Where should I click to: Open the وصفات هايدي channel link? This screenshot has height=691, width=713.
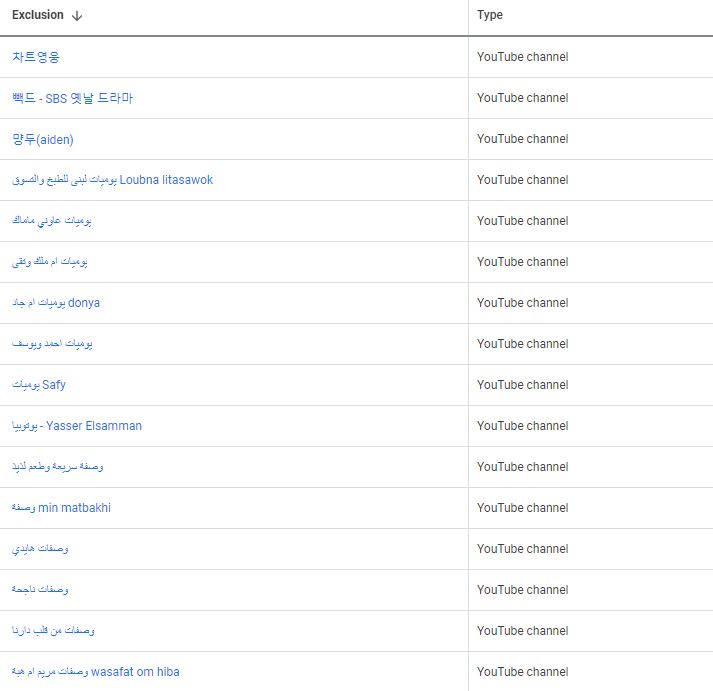40,549
